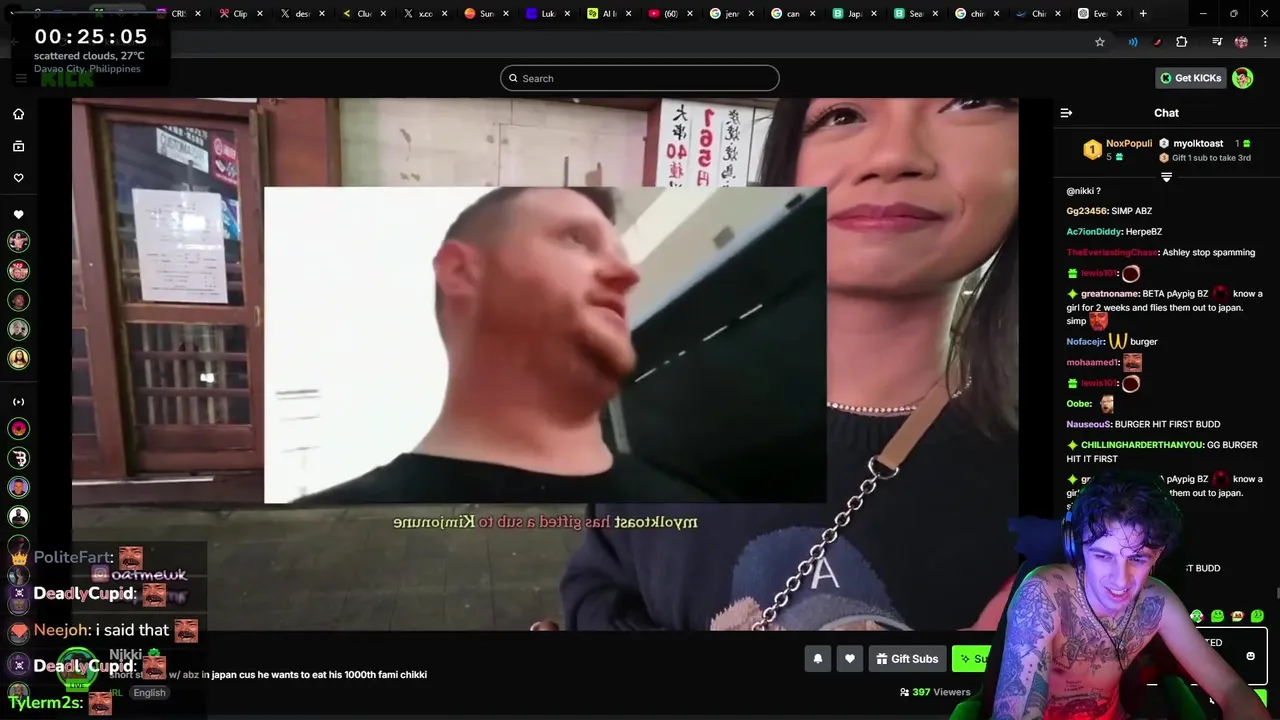Click the Oobe username in chat
This screenshot has height=720, width=1280.
click(x=1078, y=404)
